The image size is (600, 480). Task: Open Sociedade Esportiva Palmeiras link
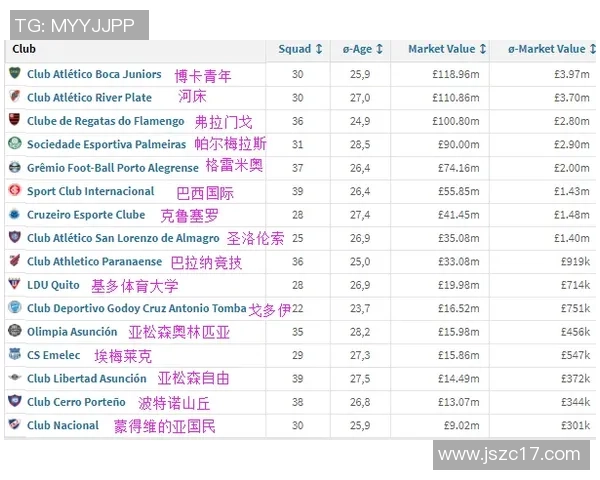tap(106, 144)
